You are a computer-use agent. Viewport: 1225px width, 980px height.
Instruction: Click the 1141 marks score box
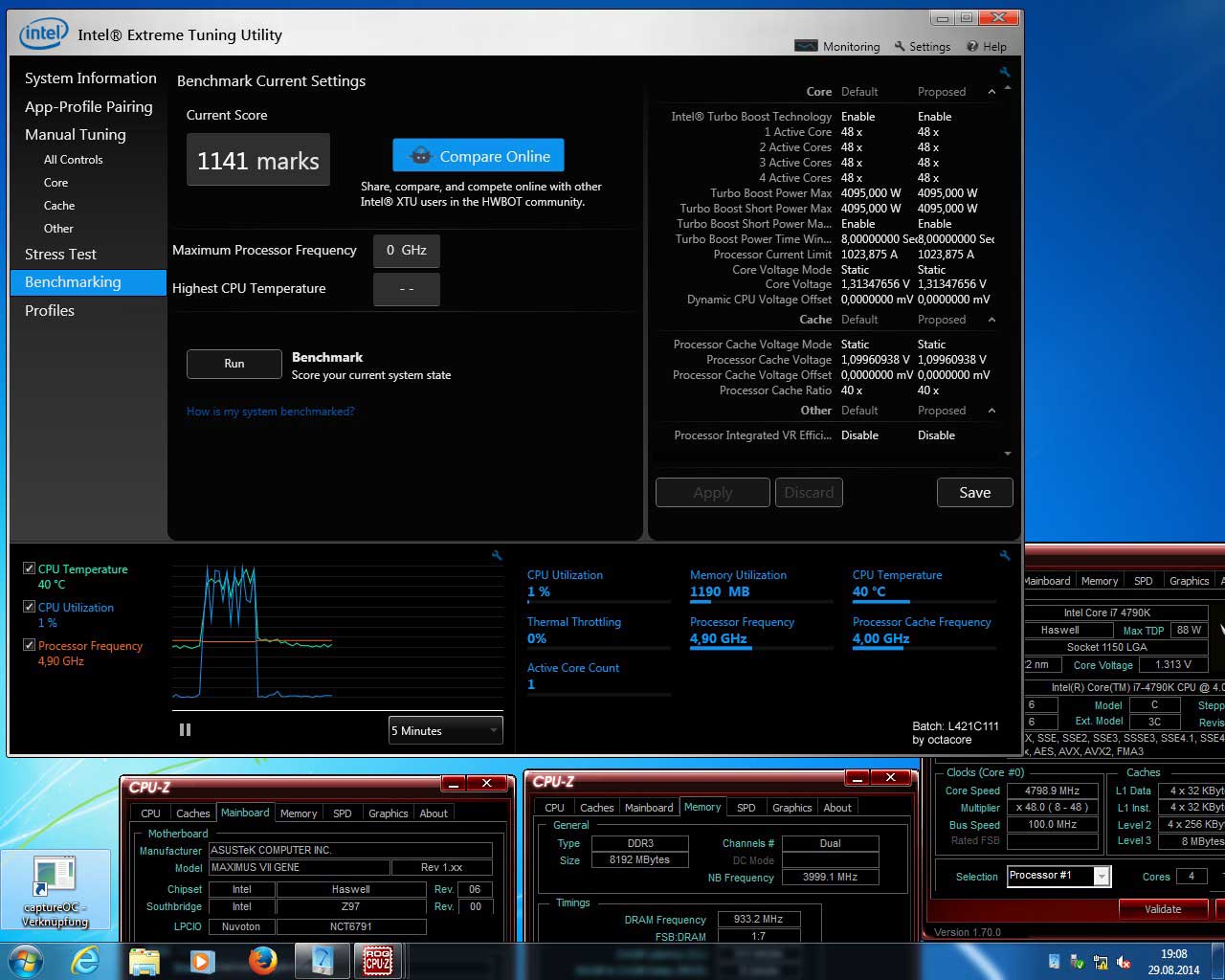tap(258, 161)
